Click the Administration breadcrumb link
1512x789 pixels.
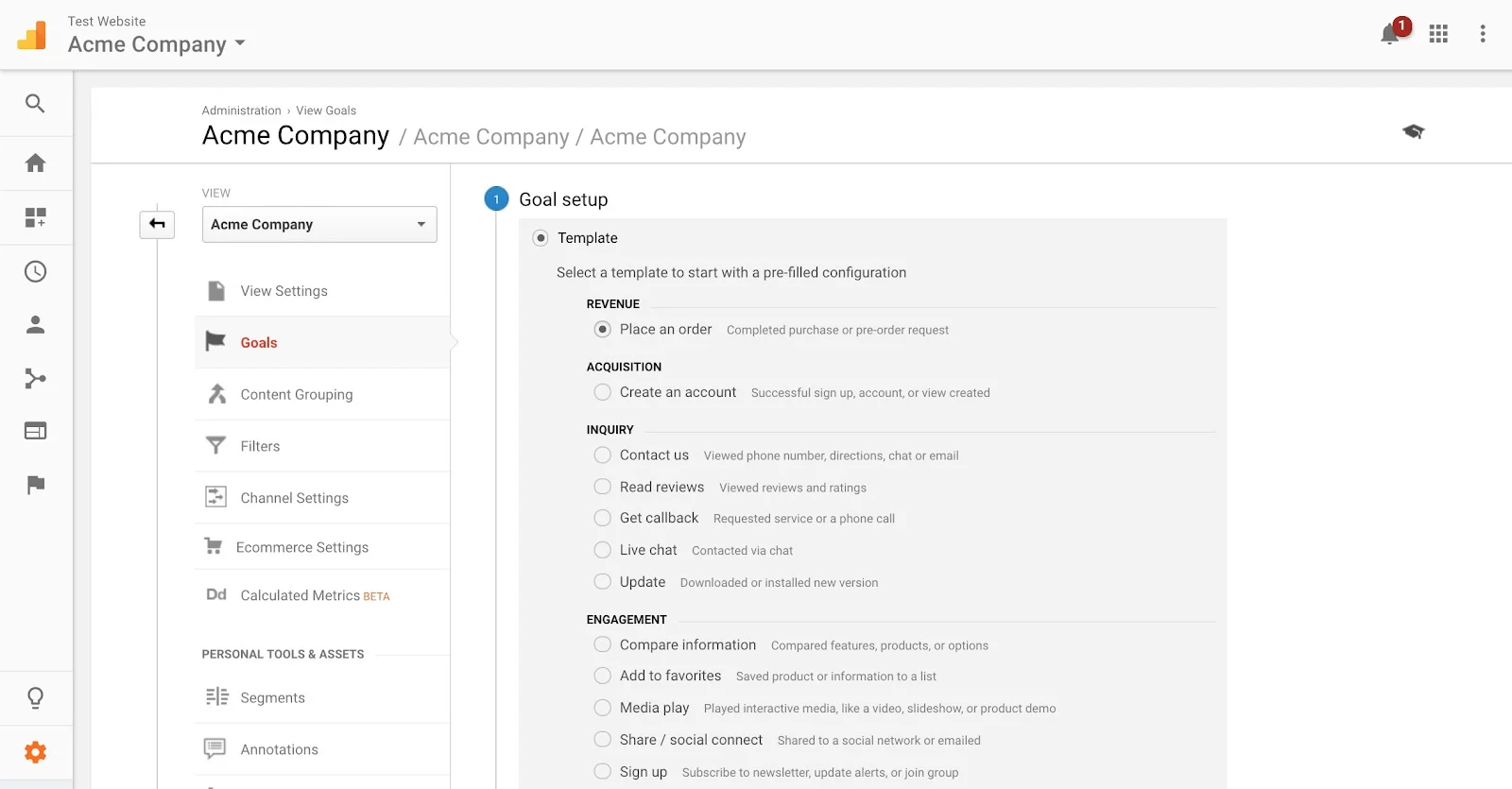click(x=241, y=111)
